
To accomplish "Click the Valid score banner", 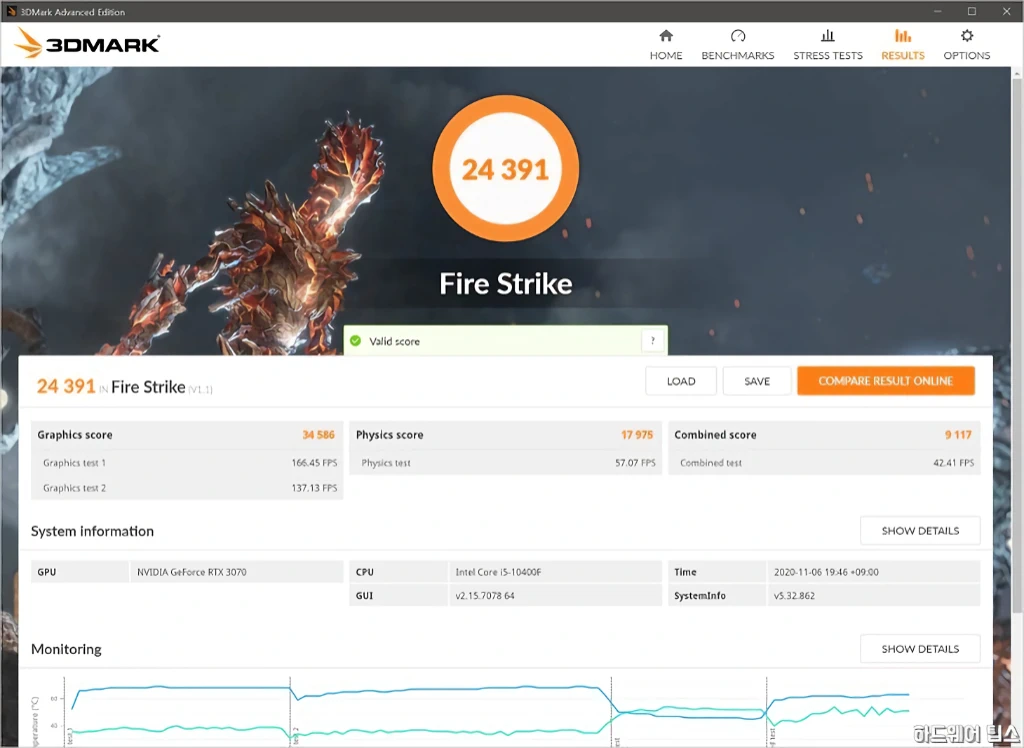I will [505, 340].
